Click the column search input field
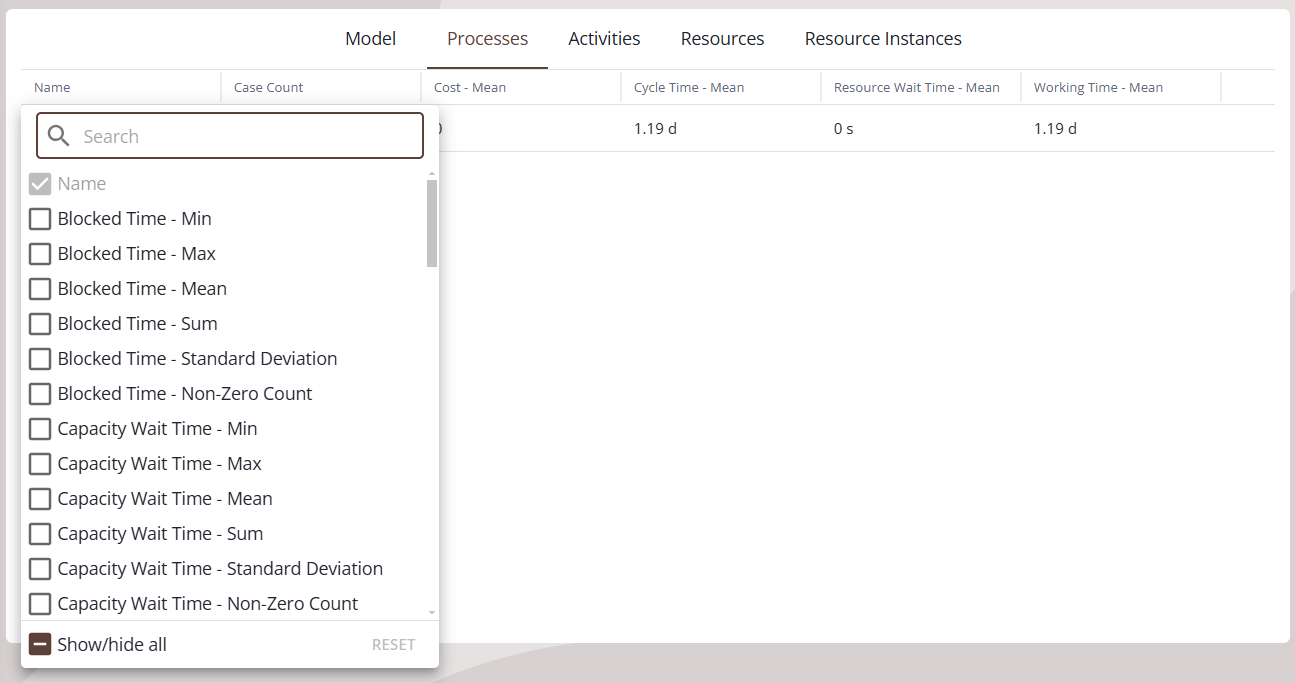This screenshot has height=683, width=1295. pyautogui.click(x=250, y=136)
